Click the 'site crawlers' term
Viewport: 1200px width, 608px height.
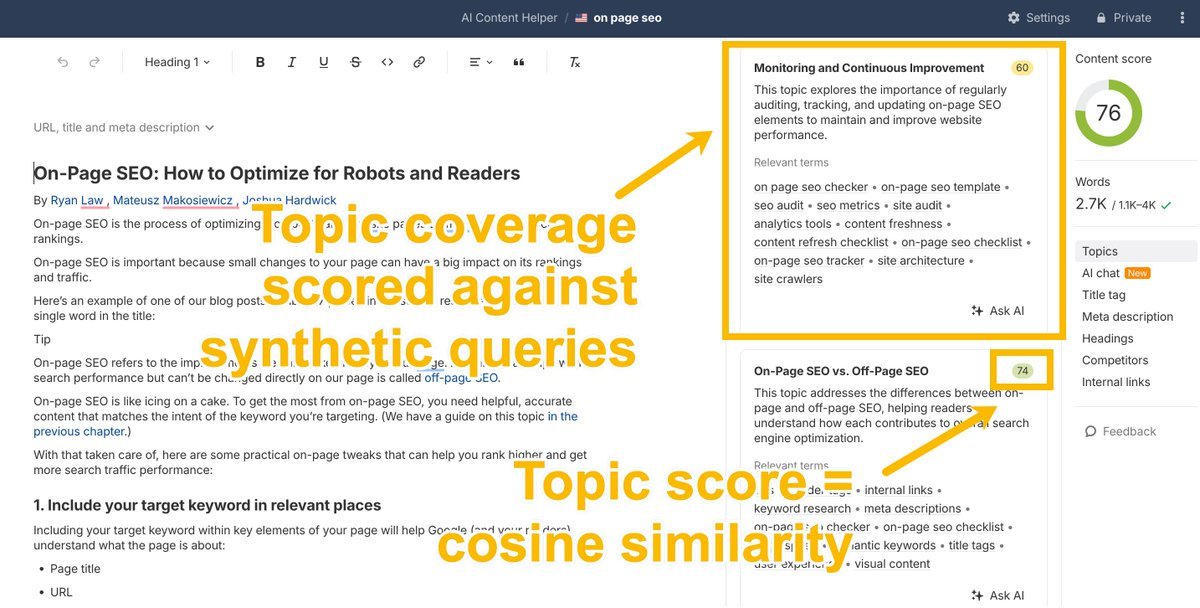[788, 279]
